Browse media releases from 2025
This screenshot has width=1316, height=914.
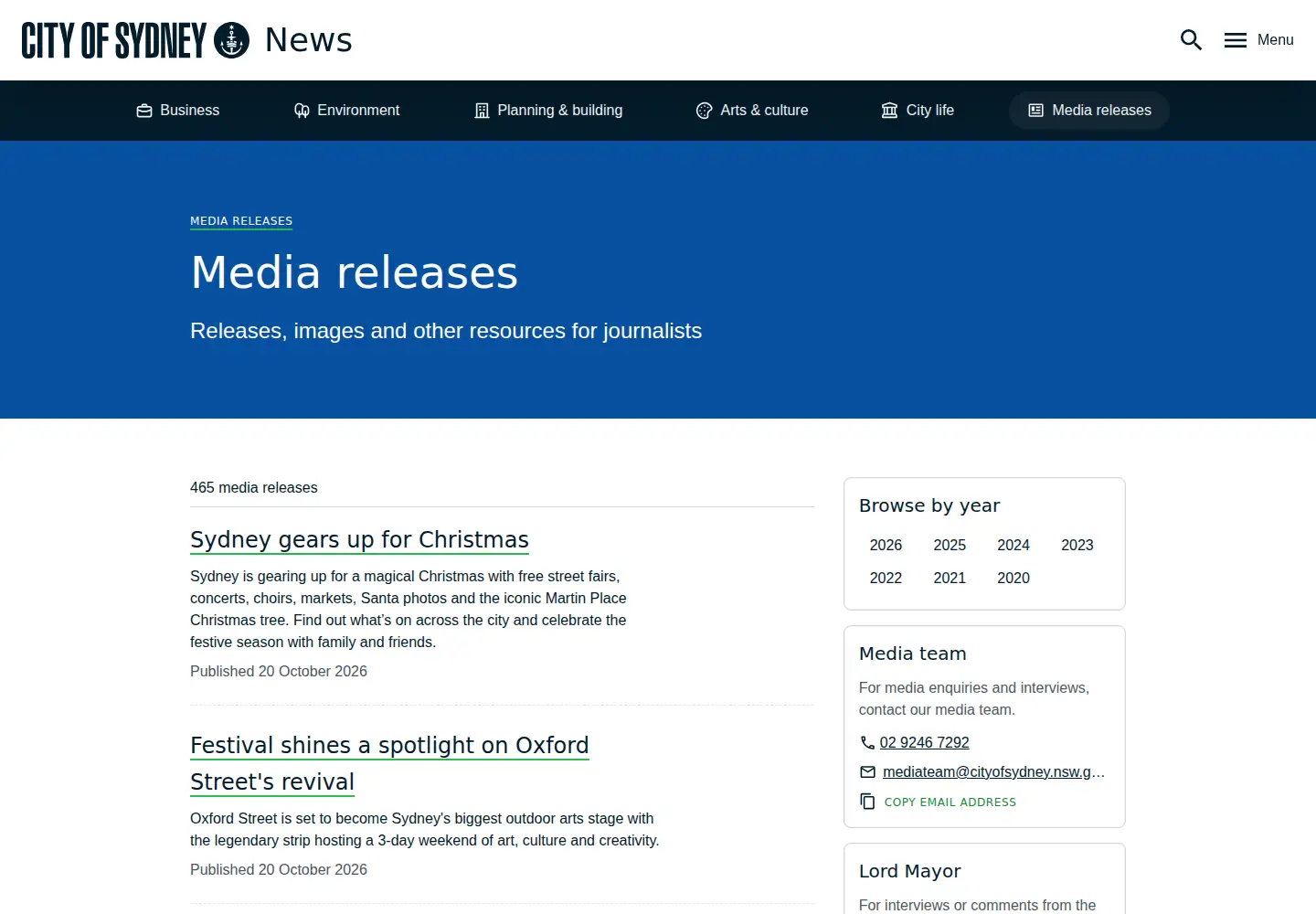point(950,546)
